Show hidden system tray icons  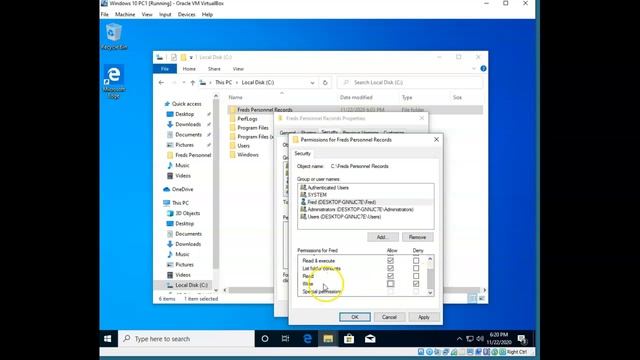pos(459,339)
